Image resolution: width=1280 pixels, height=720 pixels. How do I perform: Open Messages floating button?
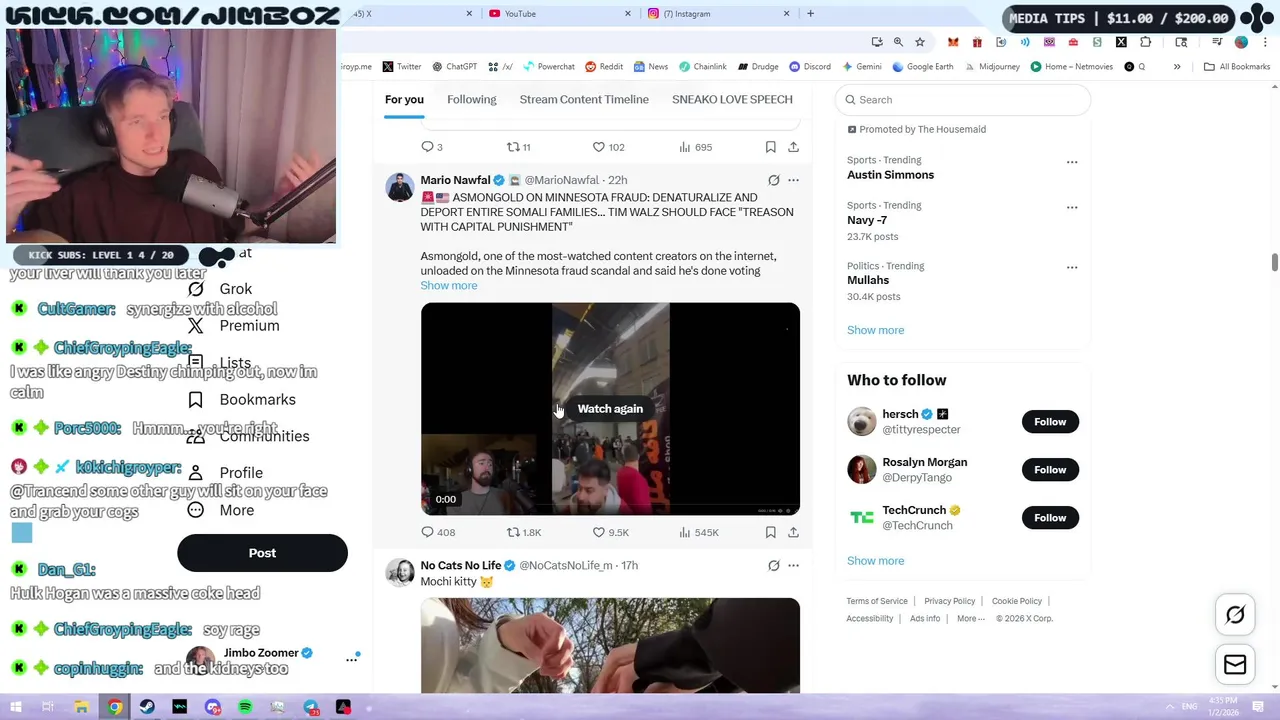point(1235,665)
